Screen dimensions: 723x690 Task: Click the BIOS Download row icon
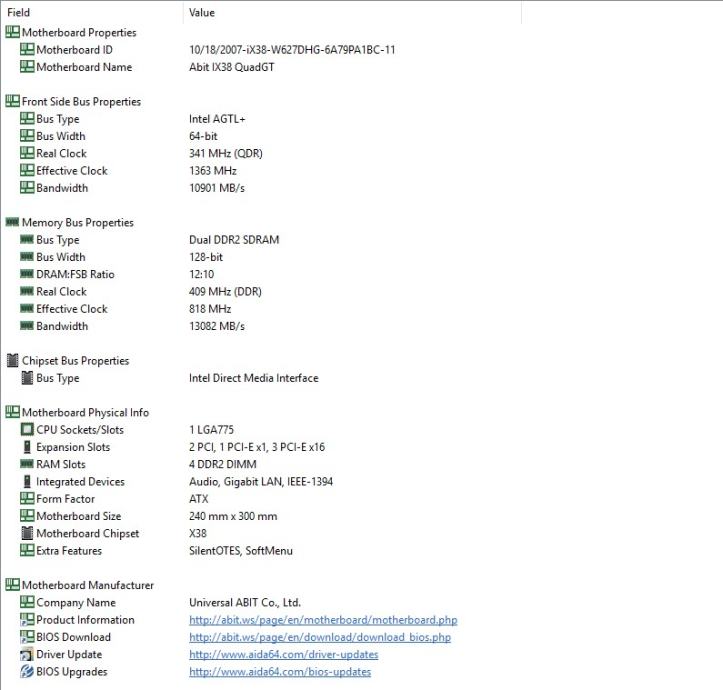[27, 637]
